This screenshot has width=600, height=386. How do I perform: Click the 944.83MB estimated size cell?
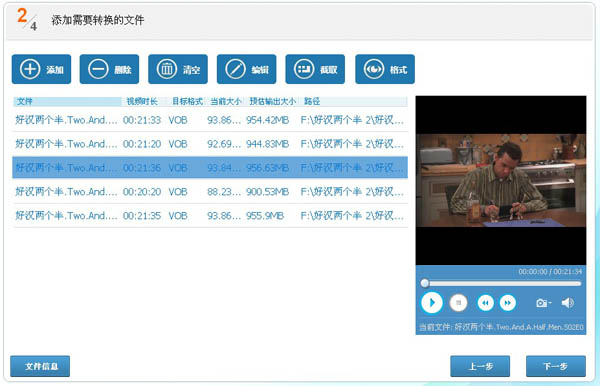267,144
